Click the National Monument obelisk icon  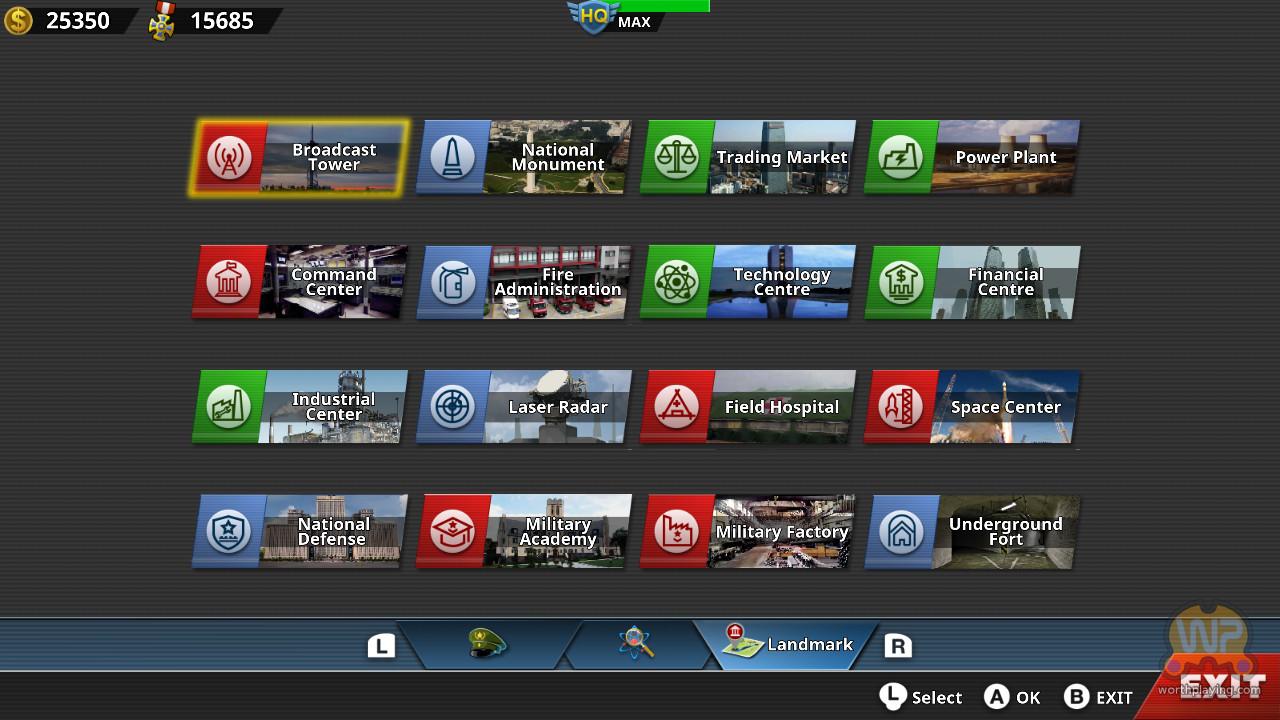(453, 158)
